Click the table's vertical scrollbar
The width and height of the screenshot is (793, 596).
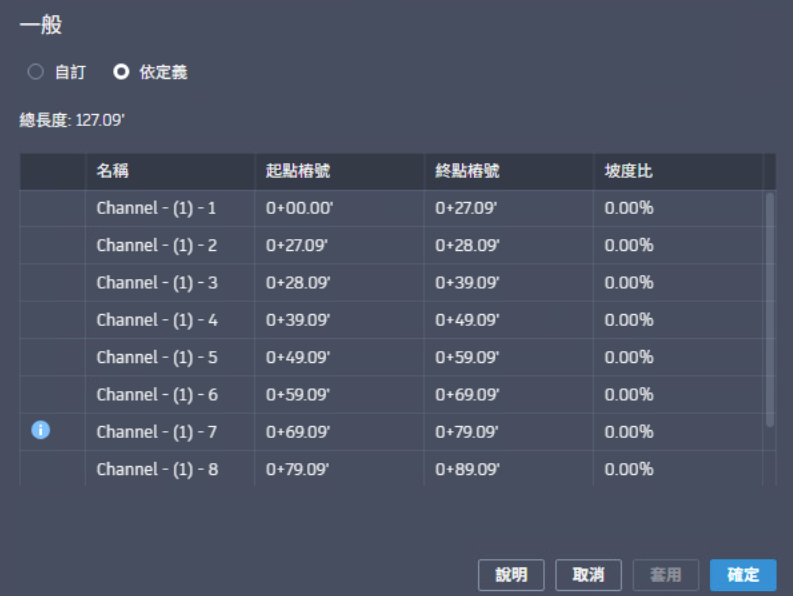click(769, 310)
